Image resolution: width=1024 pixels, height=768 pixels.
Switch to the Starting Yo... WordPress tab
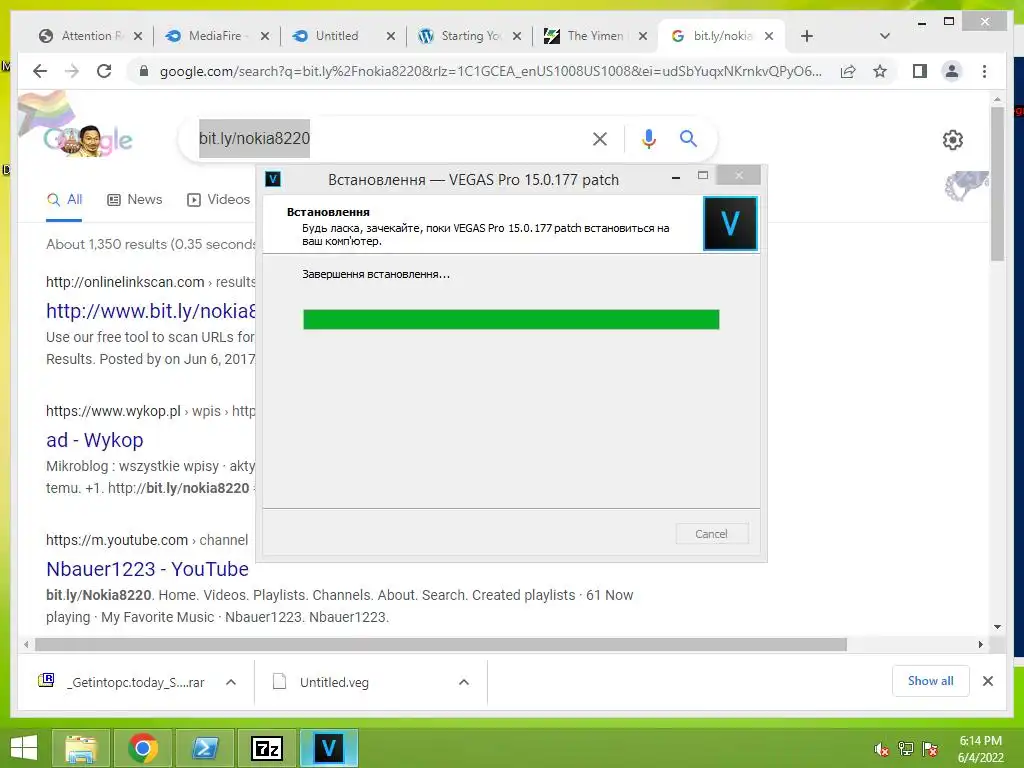click(x=470, y=36)
